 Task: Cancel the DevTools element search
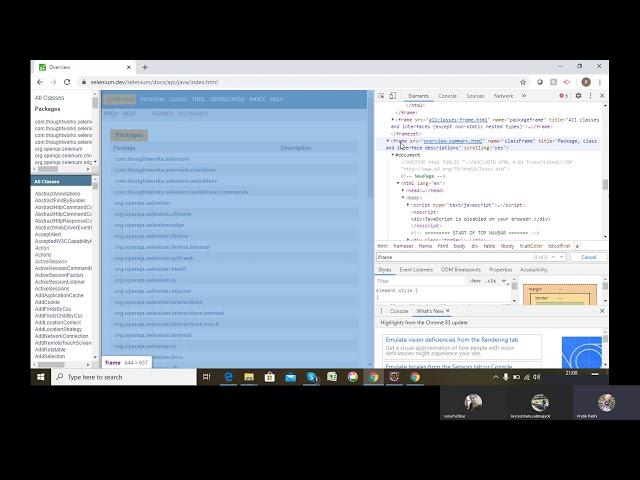click(588, 257)
